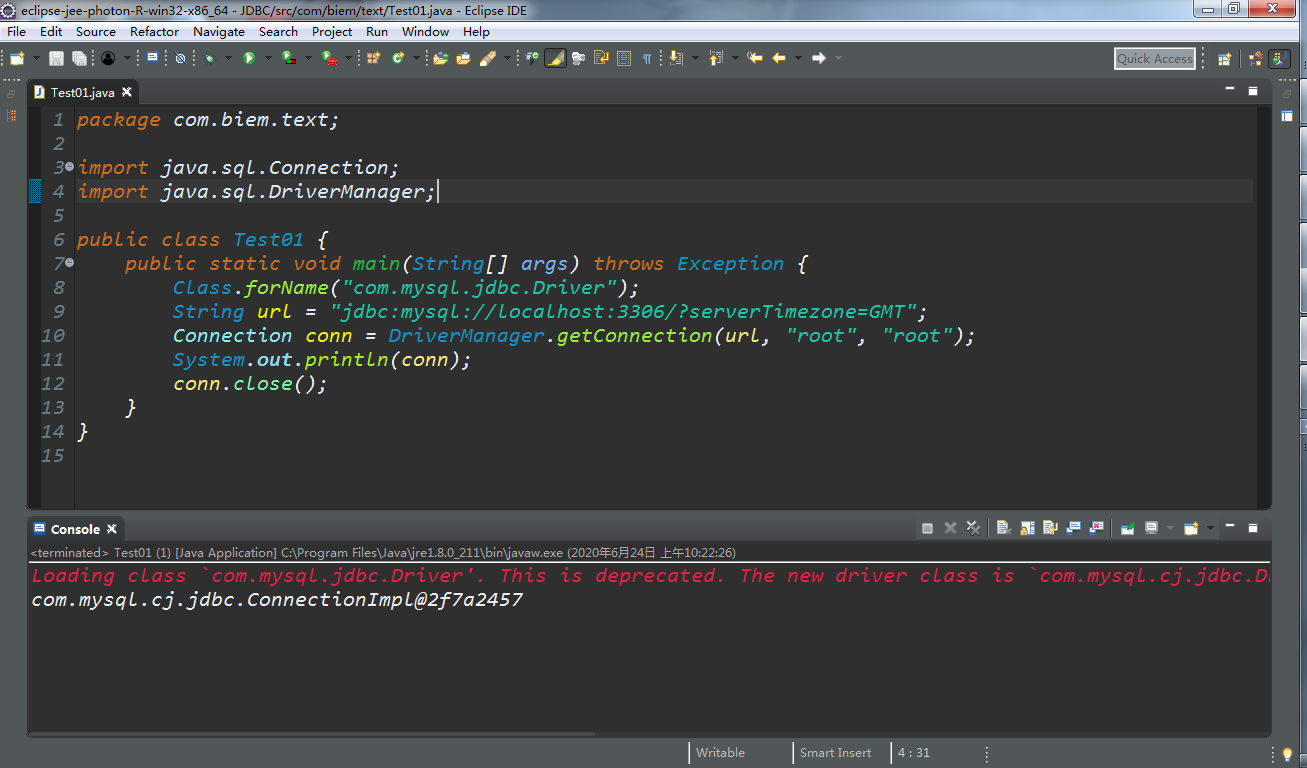
Task: Click the New file wizard icon
Action: tap(16, 58)
